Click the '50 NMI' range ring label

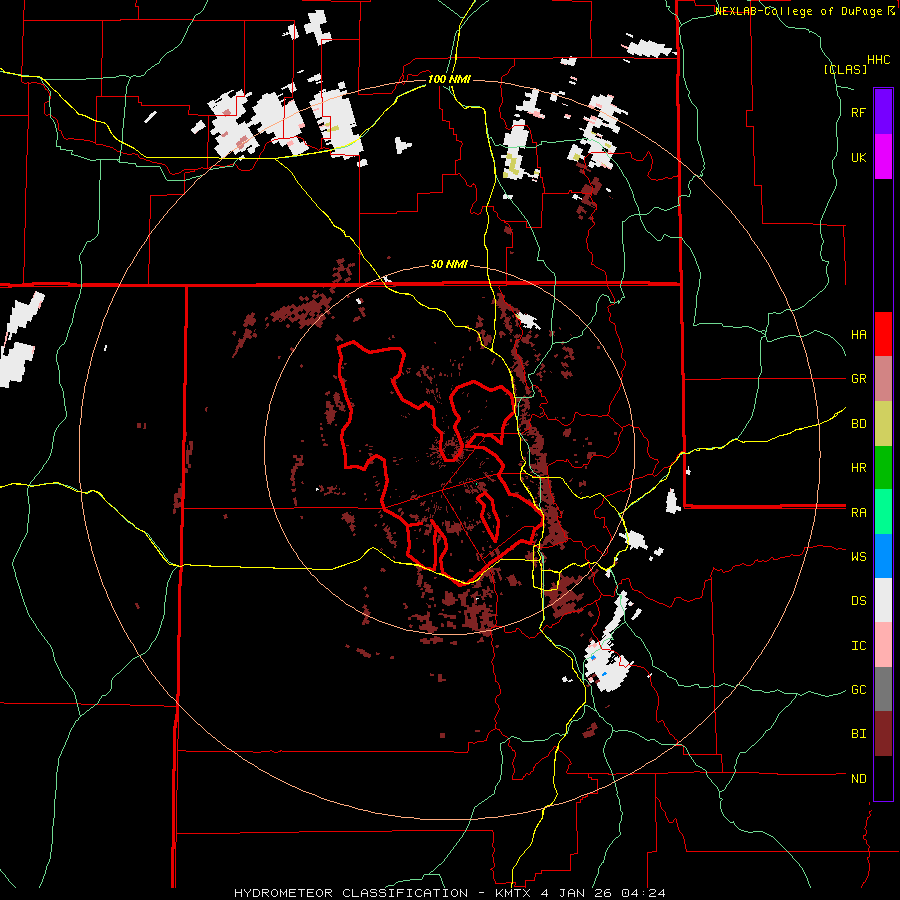pos(449,265)
